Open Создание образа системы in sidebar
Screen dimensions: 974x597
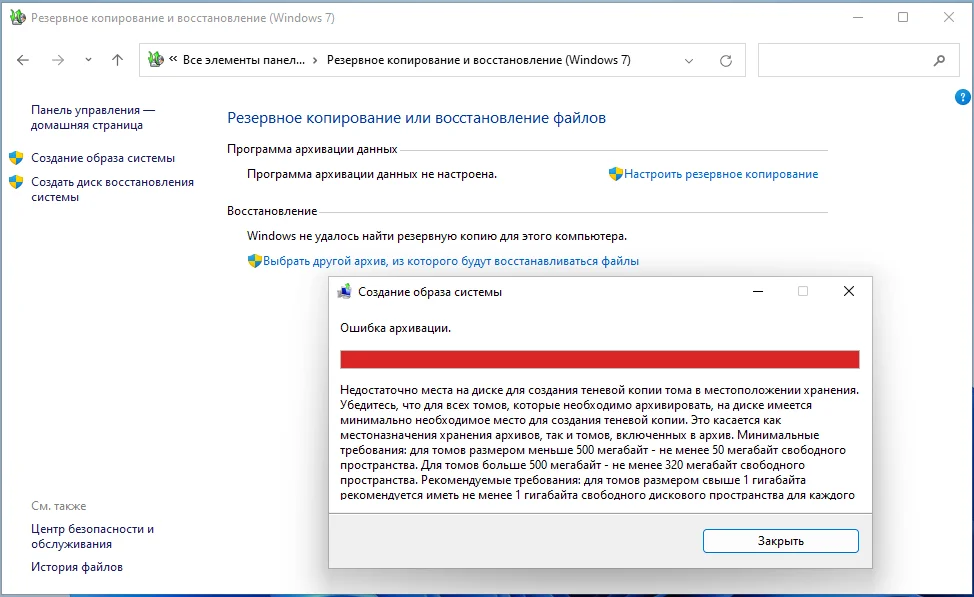point(102,158)
